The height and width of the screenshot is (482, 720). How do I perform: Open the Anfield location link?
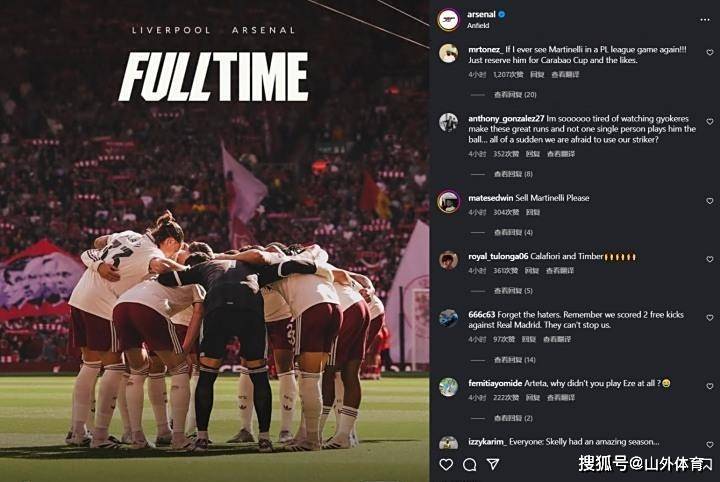point(478,25)
